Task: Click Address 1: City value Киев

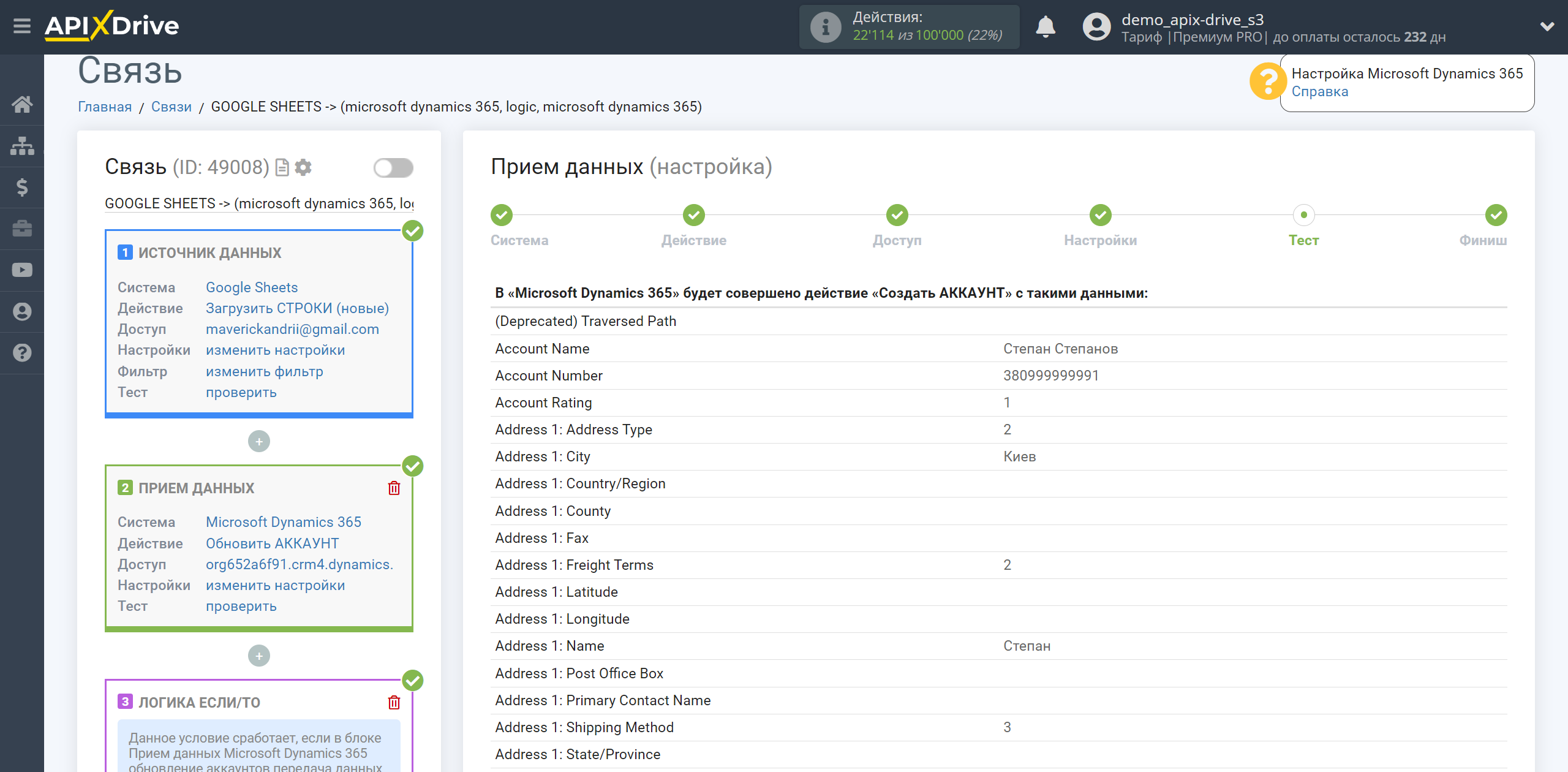Action: pyautogui.click(x=1019, y=456)
